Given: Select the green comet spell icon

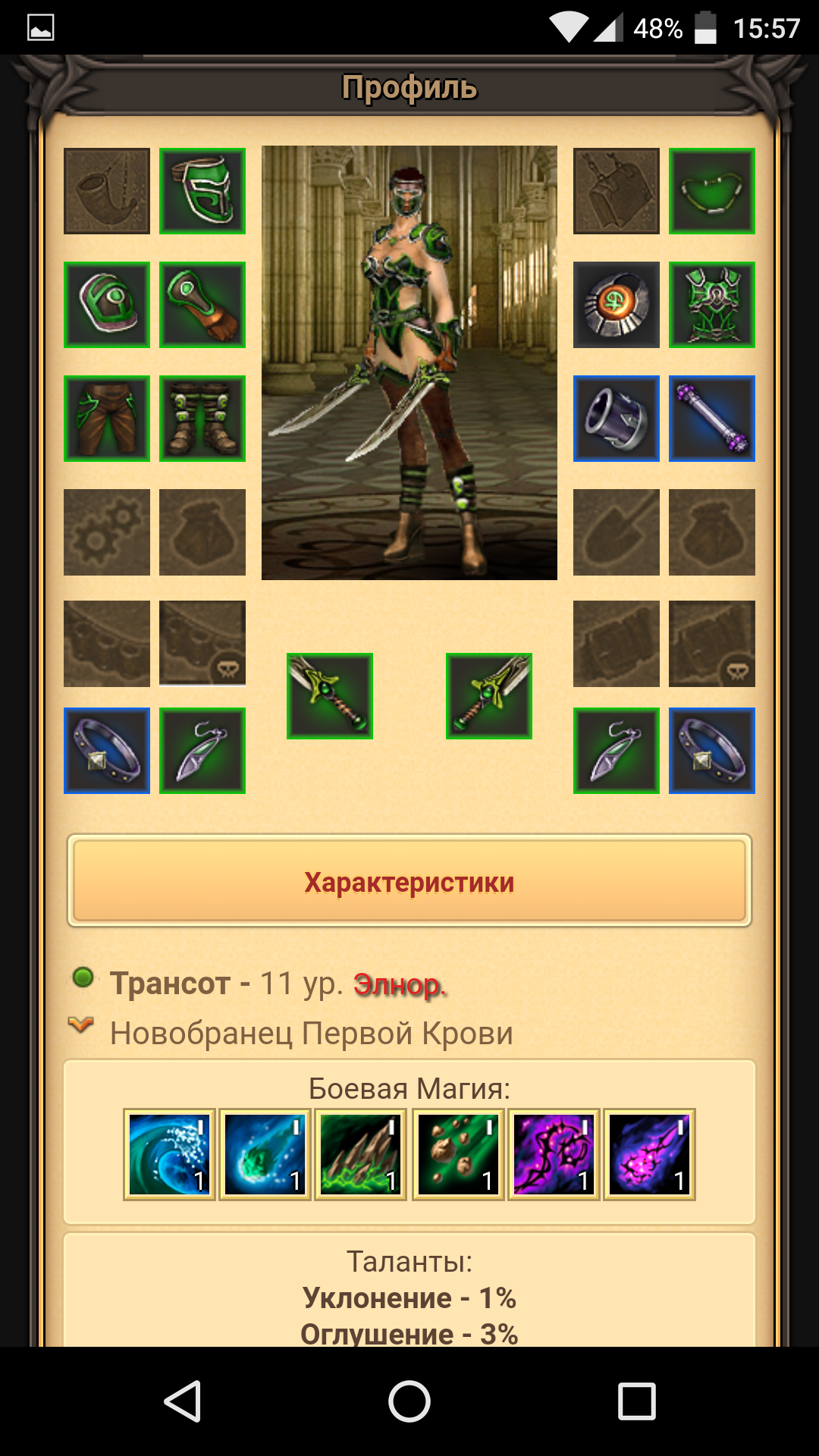Looking at the screenshot, I should coord(265,1154).
